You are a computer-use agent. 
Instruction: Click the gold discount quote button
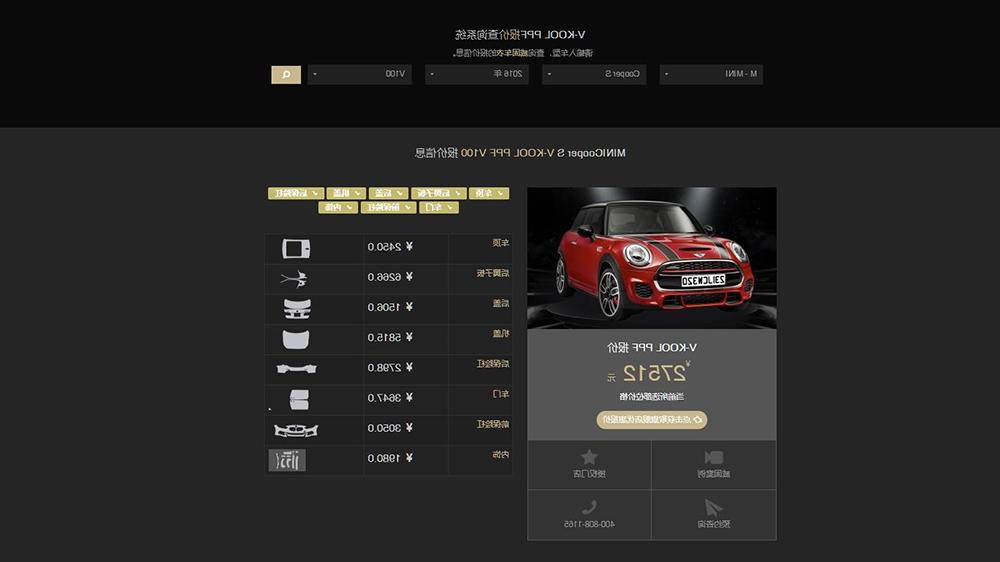[x=652, y=420]
